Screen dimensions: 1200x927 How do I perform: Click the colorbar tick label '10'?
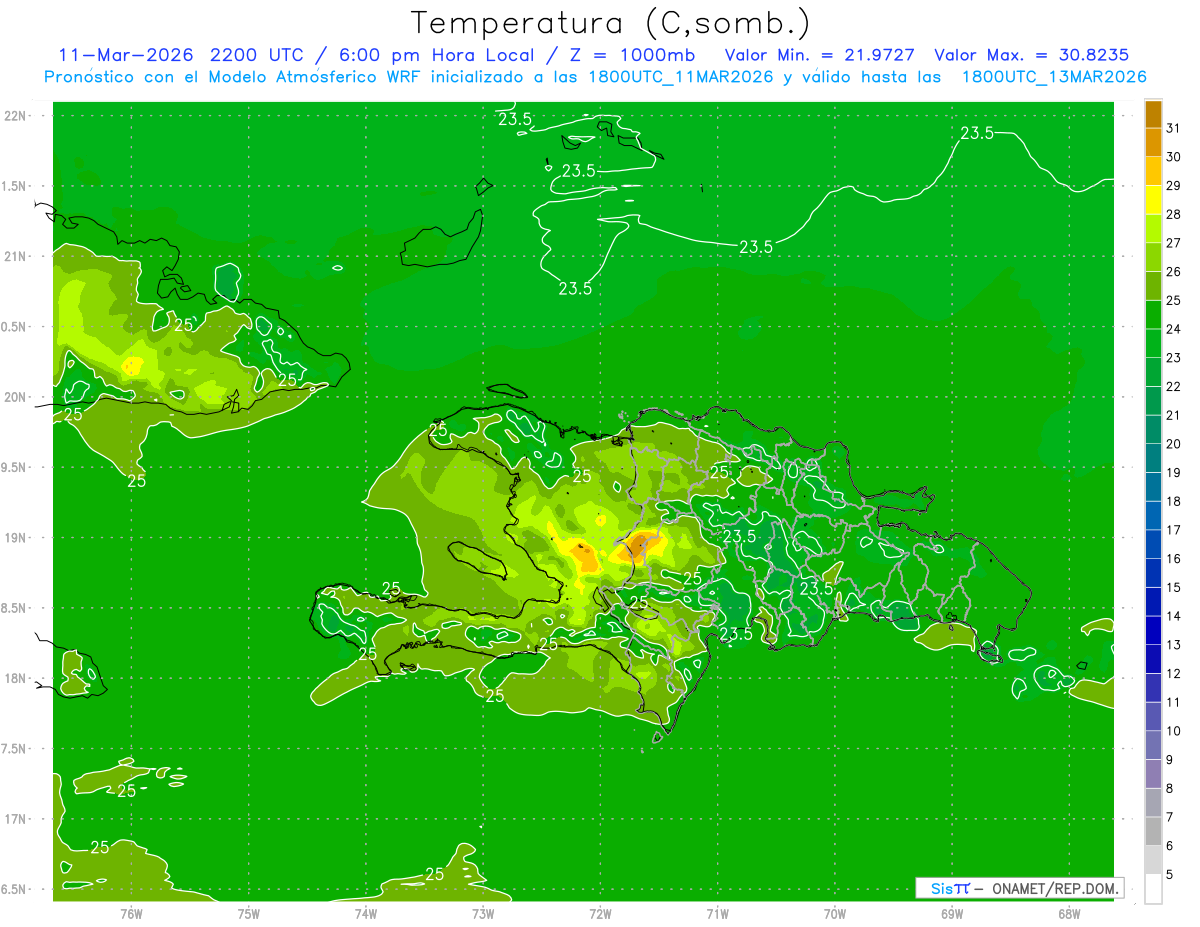[x=1174, y=731]
